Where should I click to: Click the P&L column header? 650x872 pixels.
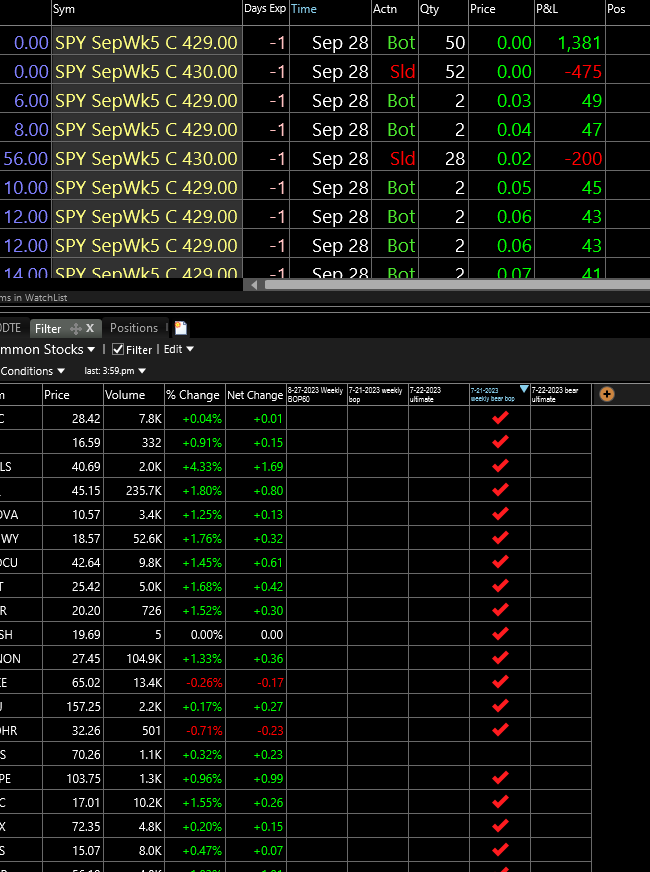point(547,9)
